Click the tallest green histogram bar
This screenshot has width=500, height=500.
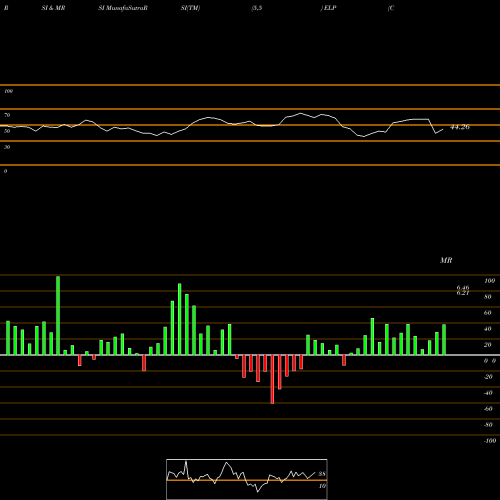(x=58, y=315)
